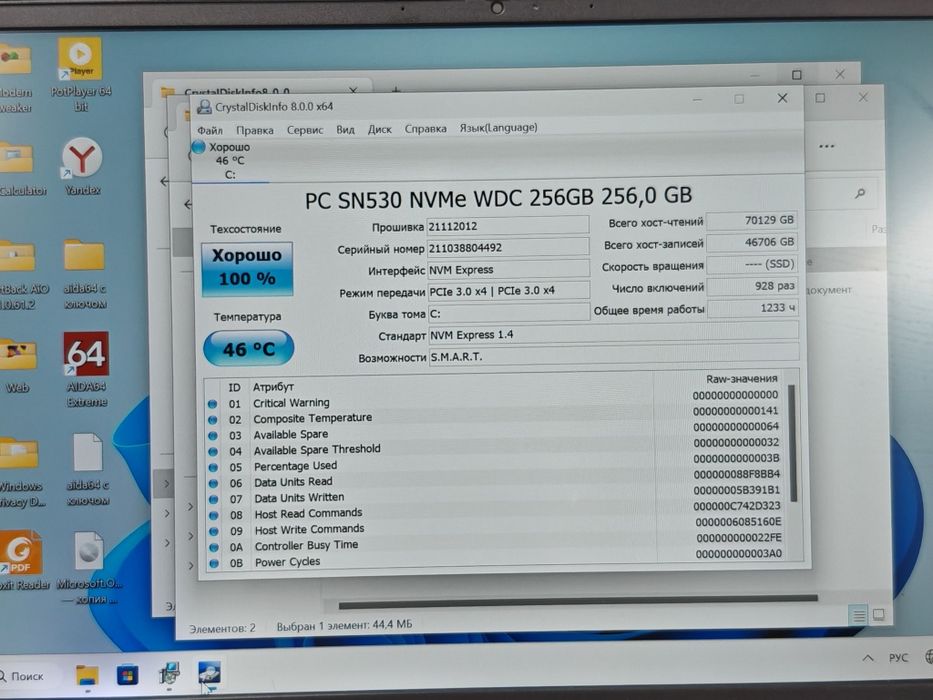Click the Хорошо 100 % health status button
The image size is (933, 700).
[x=247, y=268]
